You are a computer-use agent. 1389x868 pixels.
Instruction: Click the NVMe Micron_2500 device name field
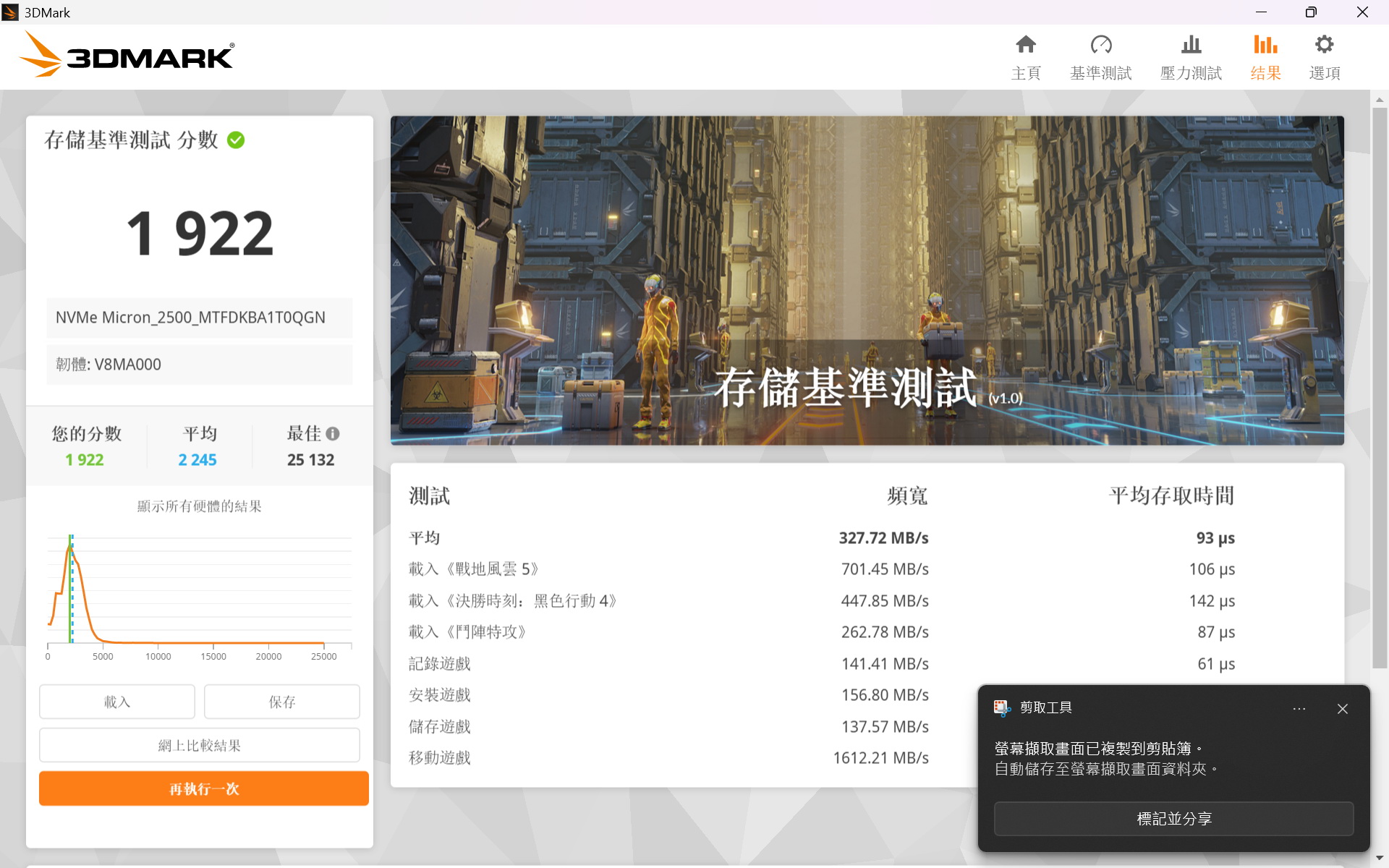(x=200, y=318)
